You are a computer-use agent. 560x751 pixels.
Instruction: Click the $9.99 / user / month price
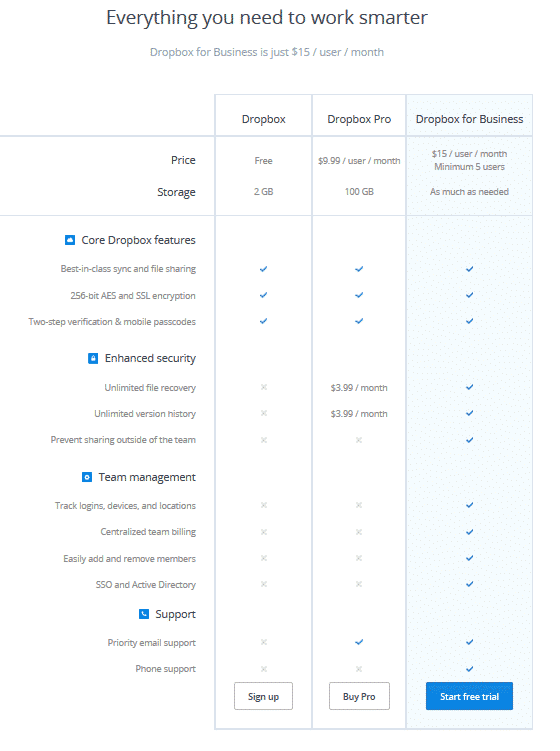(359, 160)
